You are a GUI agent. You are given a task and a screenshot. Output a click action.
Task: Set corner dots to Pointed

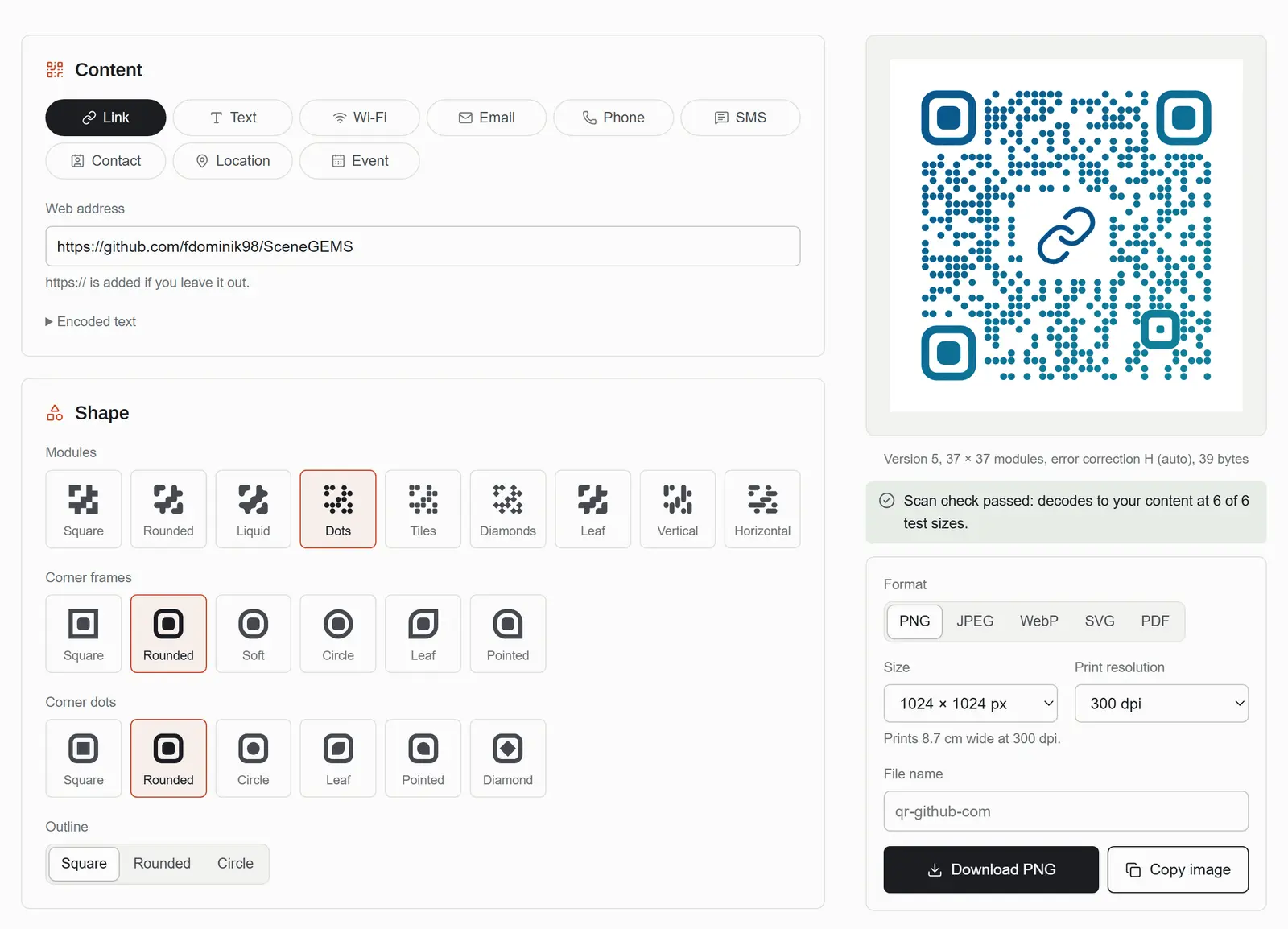click(423, 758)
